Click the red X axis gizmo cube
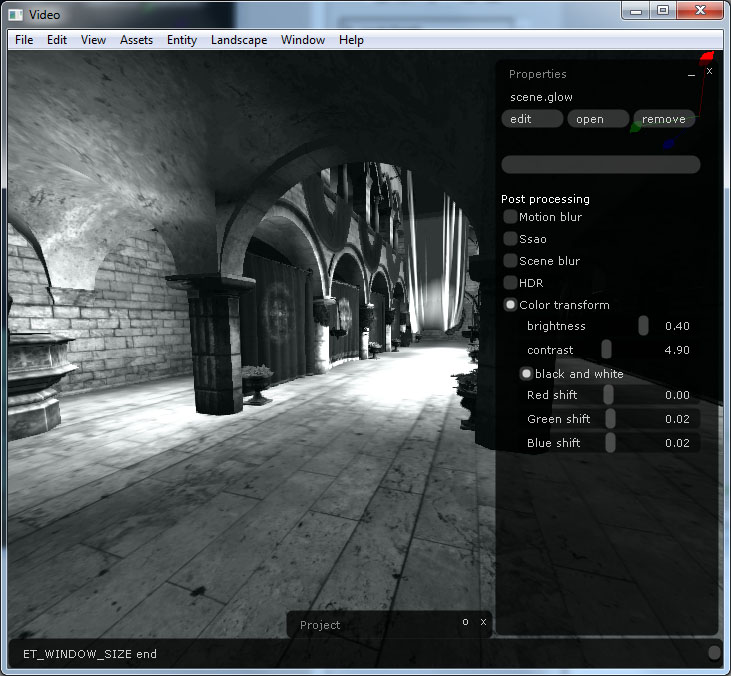731x676 pixels. [x=707, y=57]
